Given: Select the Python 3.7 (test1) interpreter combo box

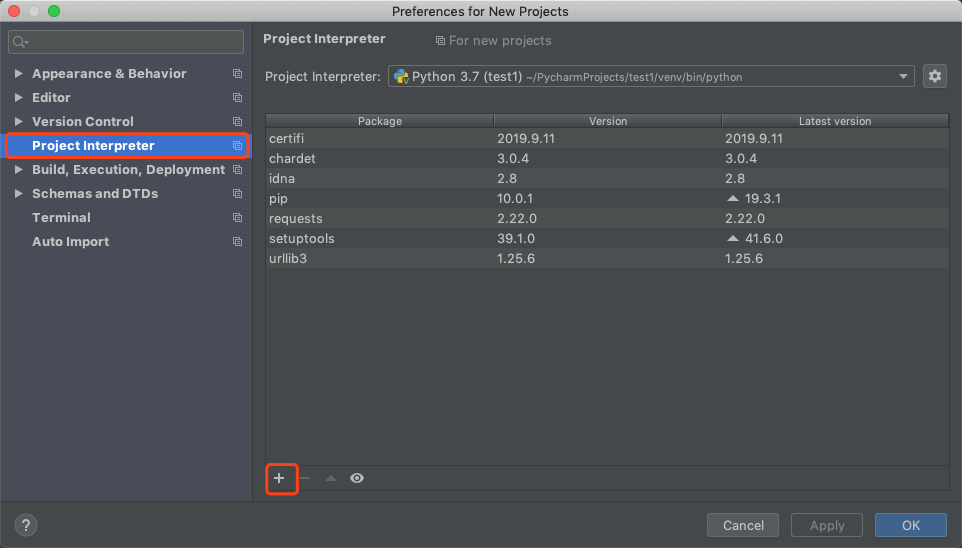Looking at the screenshot, I should [651, 77].
